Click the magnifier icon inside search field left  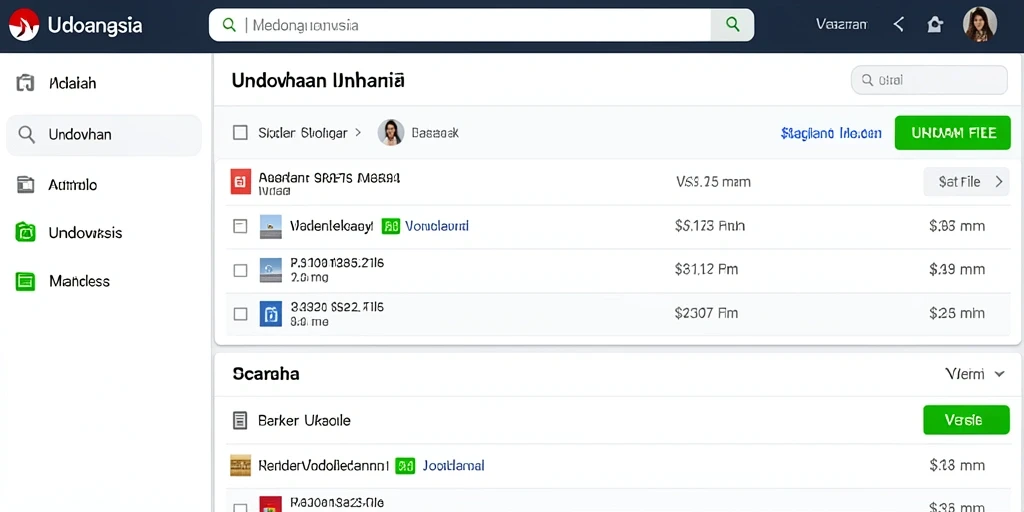coord(229,25)
